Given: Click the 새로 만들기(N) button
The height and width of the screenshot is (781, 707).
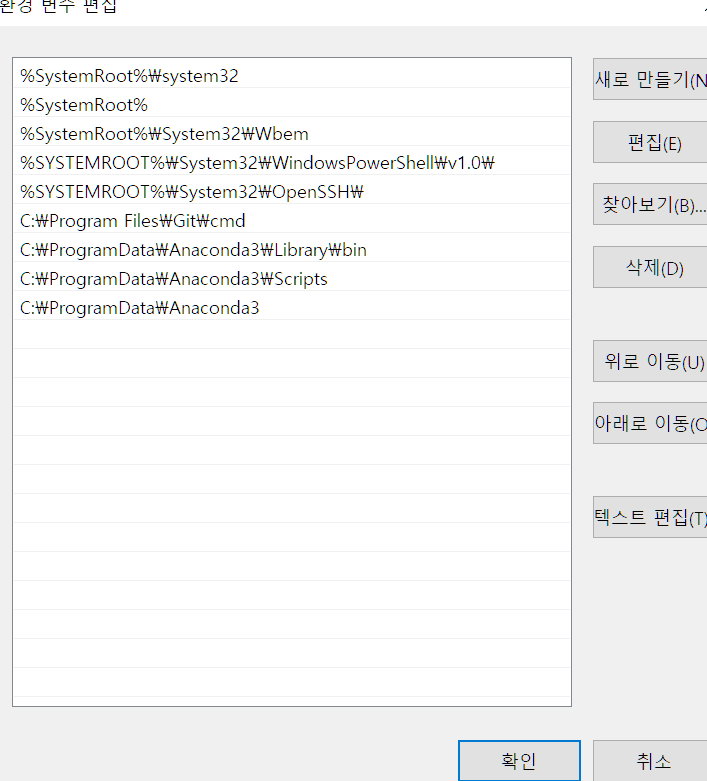Looking at the screenshot, I should pyautogui.click(x=650, y=79).
